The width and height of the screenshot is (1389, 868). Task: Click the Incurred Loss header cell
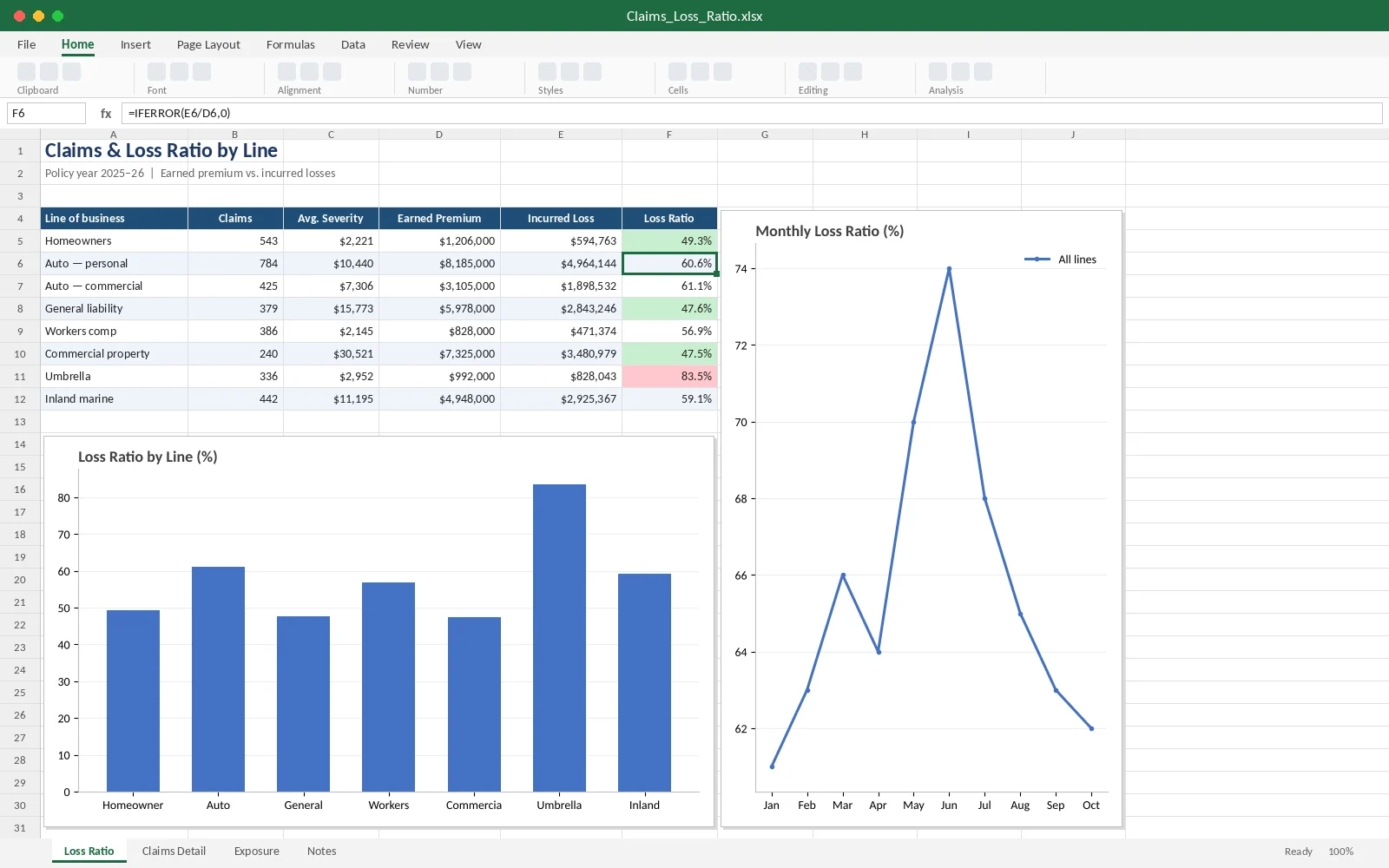(561, 219)
